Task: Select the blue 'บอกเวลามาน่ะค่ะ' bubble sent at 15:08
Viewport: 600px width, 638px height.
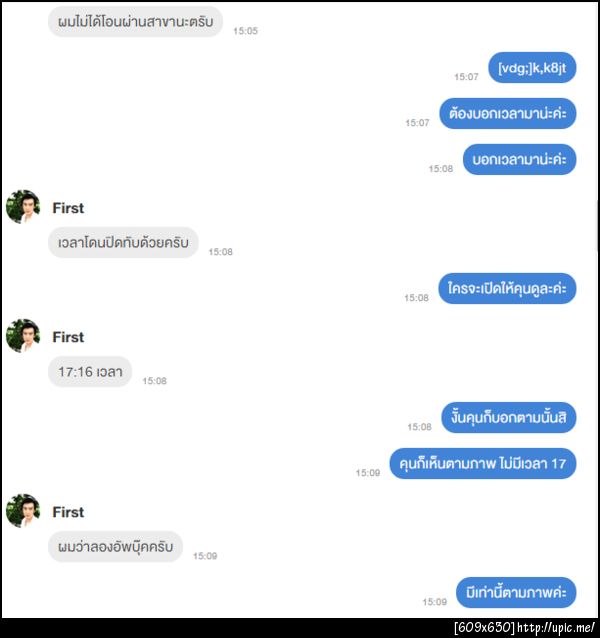Action: point(519,160)
